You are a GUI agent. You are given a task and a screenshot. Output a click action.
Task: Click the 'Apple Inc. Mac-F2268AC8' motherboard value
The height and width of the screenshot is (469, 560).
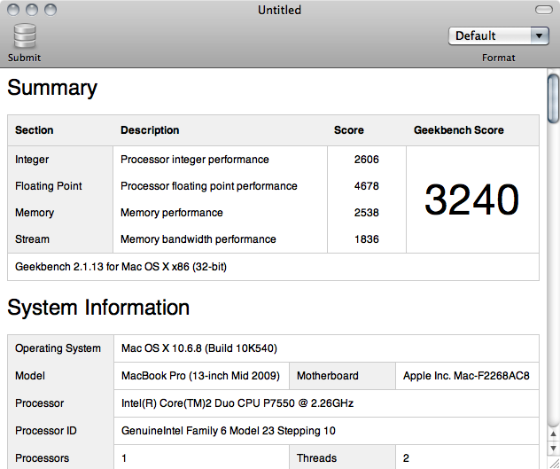click(466, 376)
